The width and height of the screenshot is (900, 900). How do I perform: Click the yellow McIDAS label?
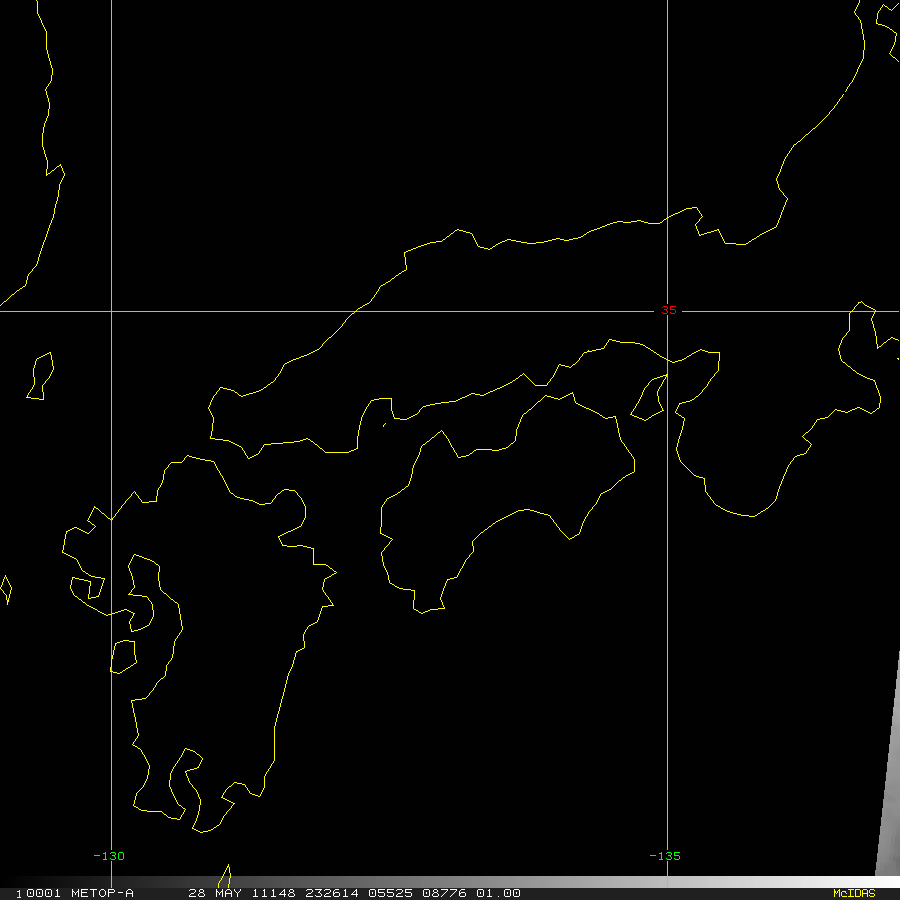pyautogui.click(x=853, y=893)
